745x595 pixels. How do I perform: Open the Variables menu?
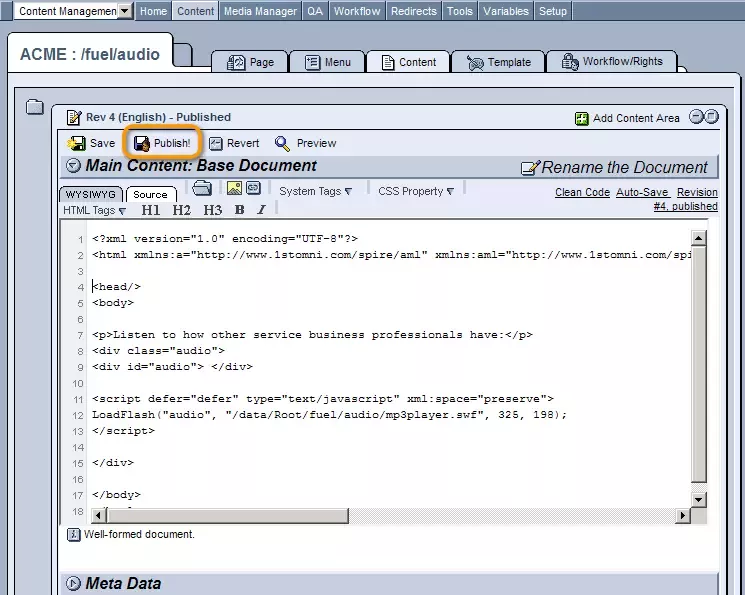point(506,11)
